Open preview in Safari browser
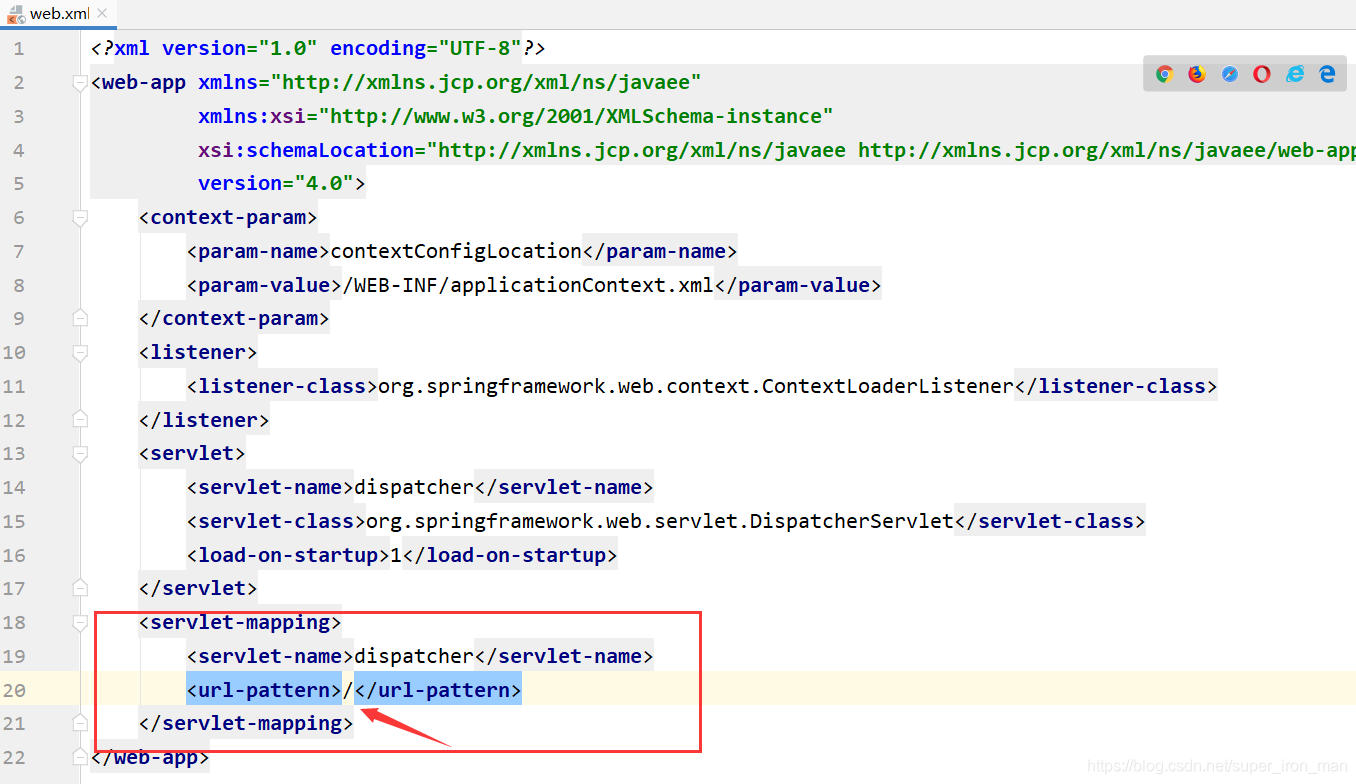The image size is (1356, 784). tap(1230, 74)
